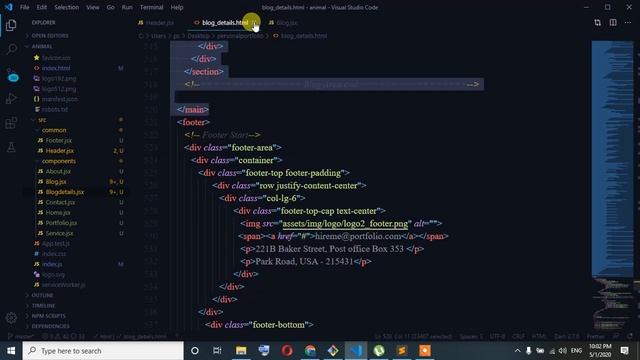Viewport: 640px width, 360px height.
Task: Open Blogdetails.jsx in the explorer
Action: click(64, 192)
